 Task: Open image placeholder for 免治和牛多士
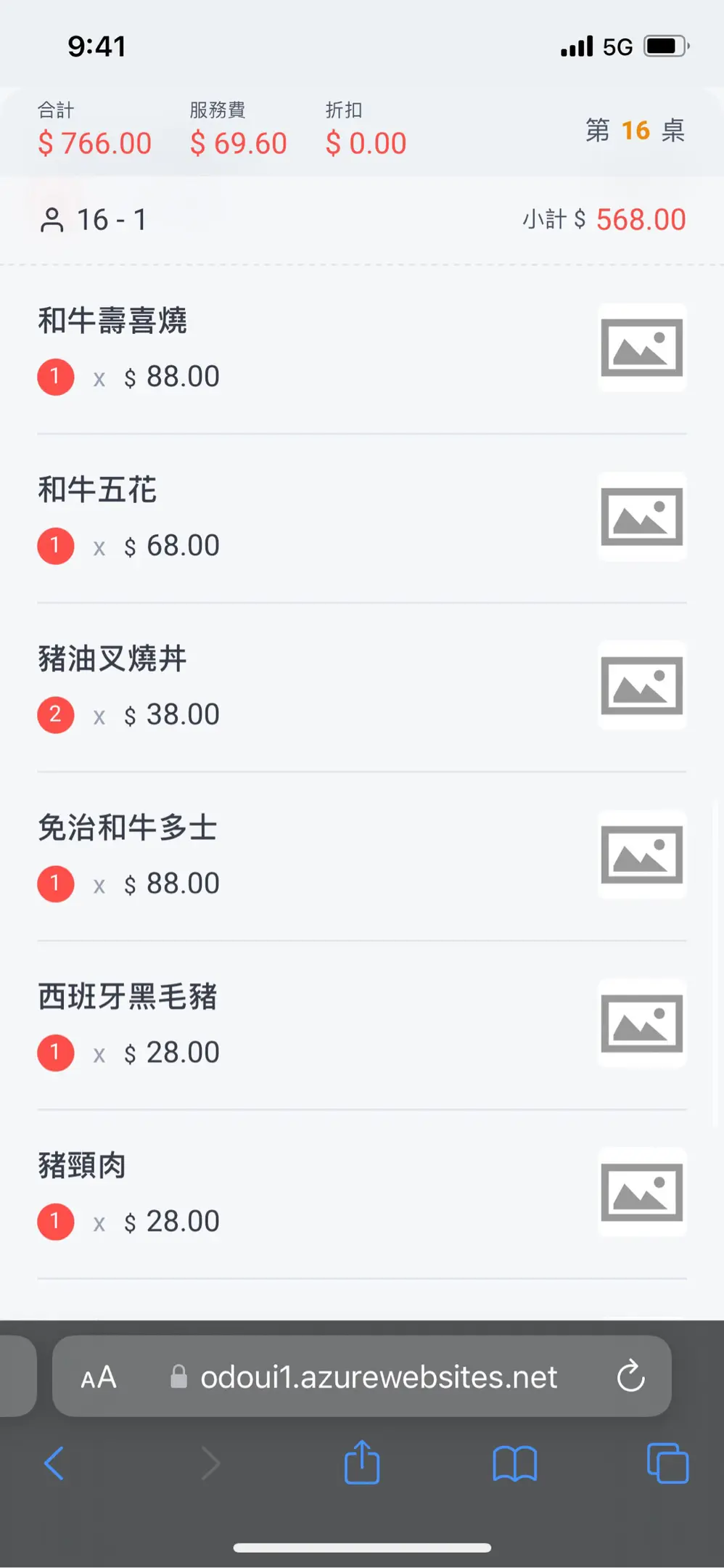pyautogui.click(x=642, y=854)
